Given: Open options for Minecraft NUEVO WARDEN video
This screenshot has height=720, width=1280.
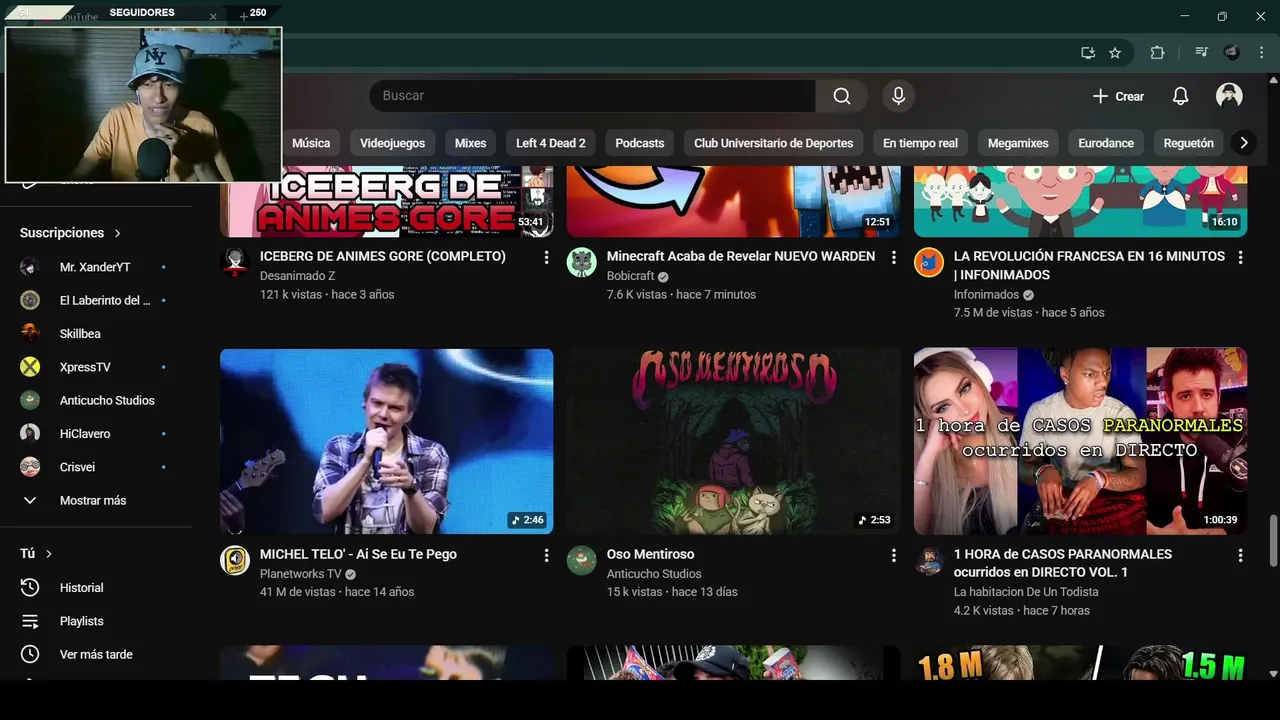Looking at the screenshot, I should (893, 257).
